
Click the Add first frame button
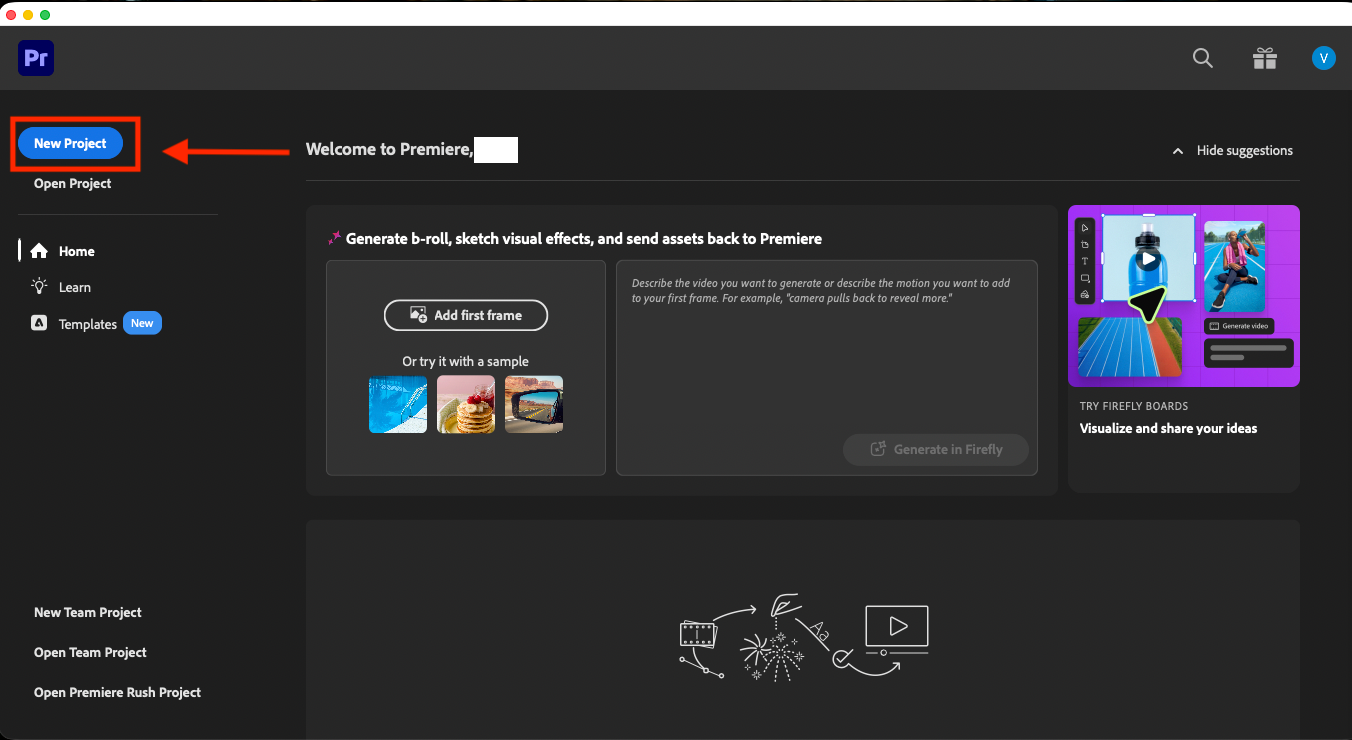466,315
